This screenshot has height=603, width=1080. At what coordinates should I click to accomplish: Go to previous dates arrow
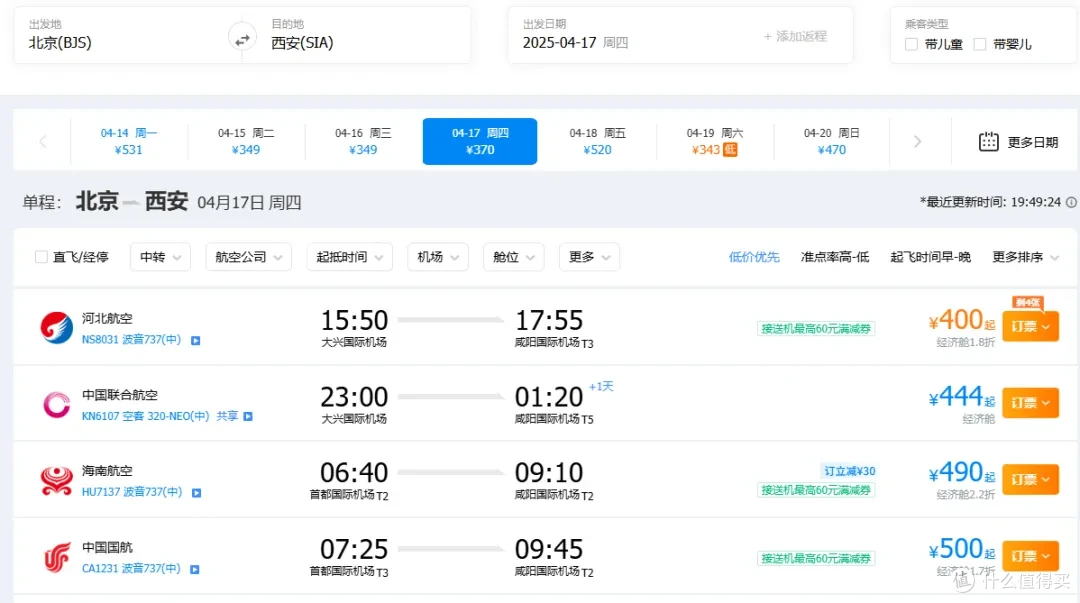tap(43, 141)
